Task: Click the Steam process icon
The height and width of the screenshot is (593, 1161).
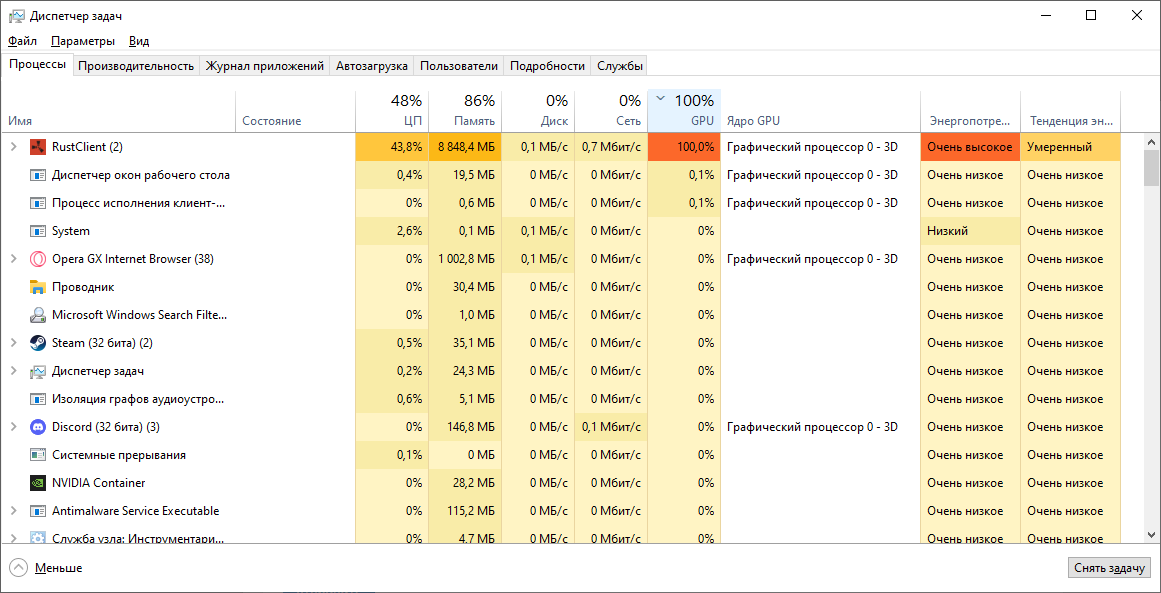Action: [38, 343]
